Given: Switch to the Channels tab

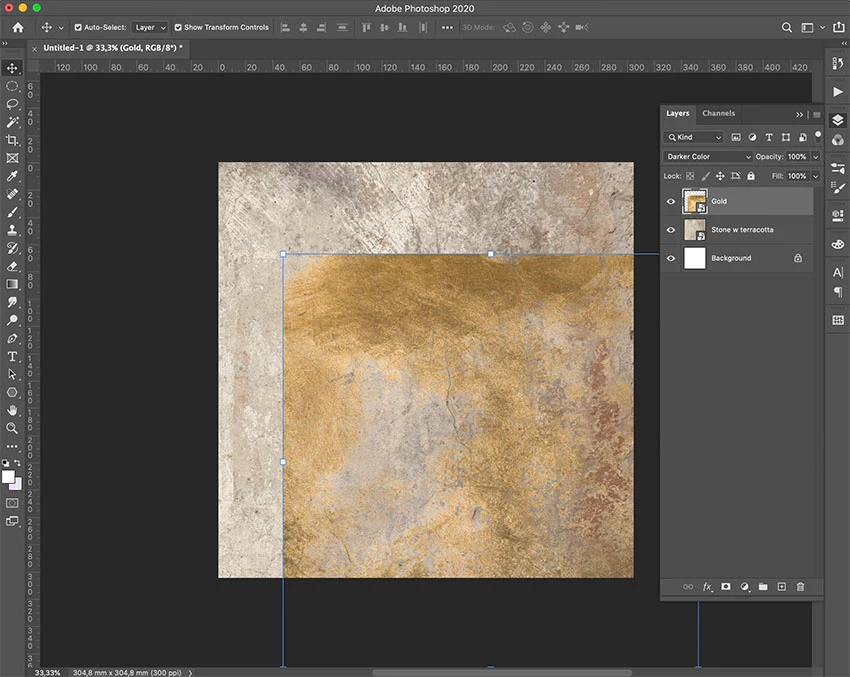Looking at the screenshot, I should (x=718, y=114).
